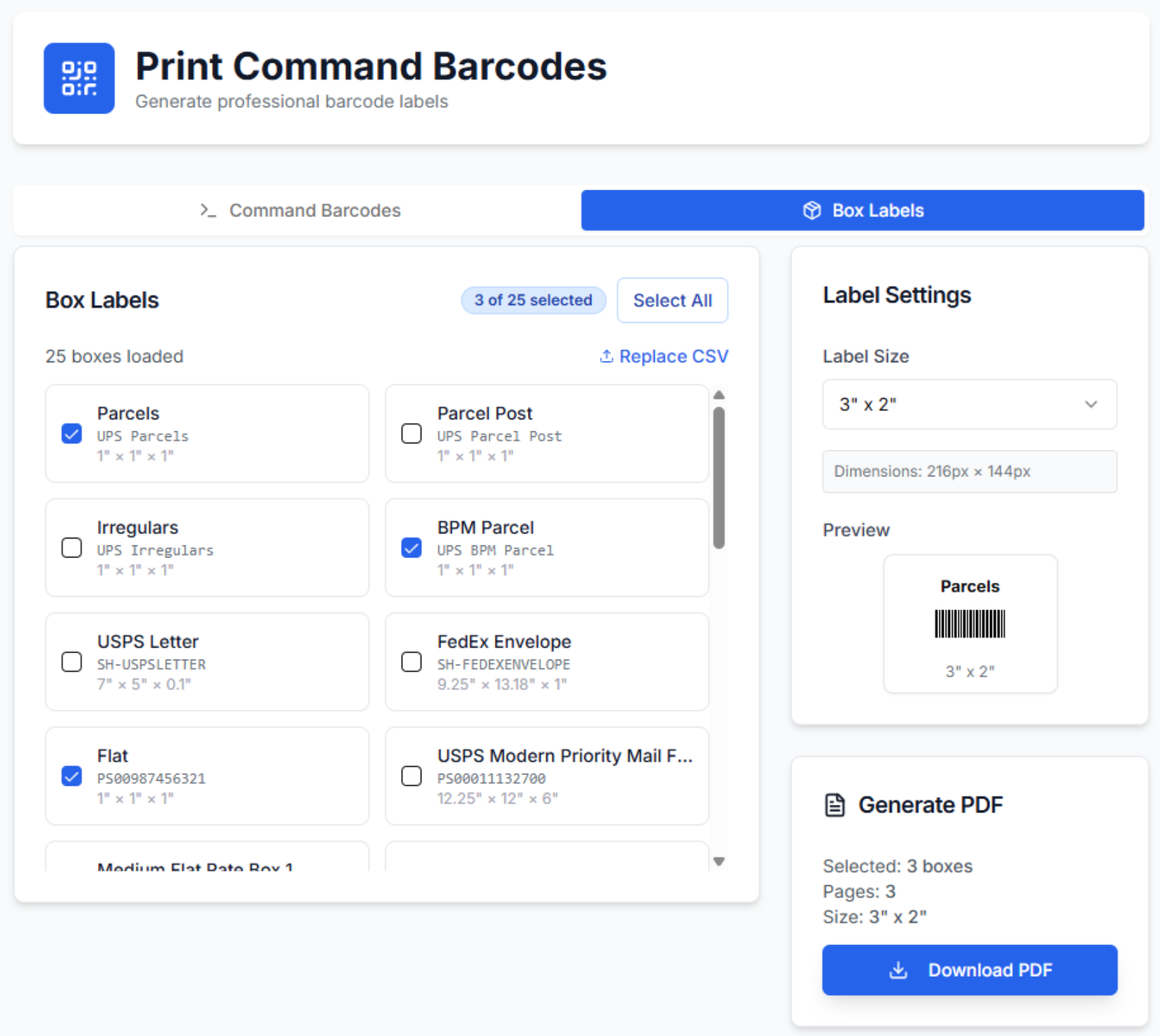Click the 'Selected: 3 boxes' summary text
The image size is (1160, 1036).
point(898,866)
